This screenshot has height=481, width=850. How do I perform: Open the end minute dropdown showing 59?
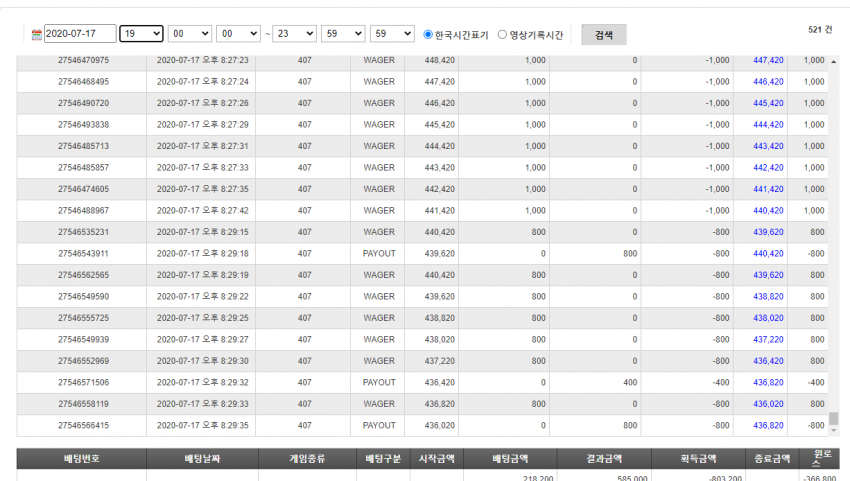tap(343, 34)
